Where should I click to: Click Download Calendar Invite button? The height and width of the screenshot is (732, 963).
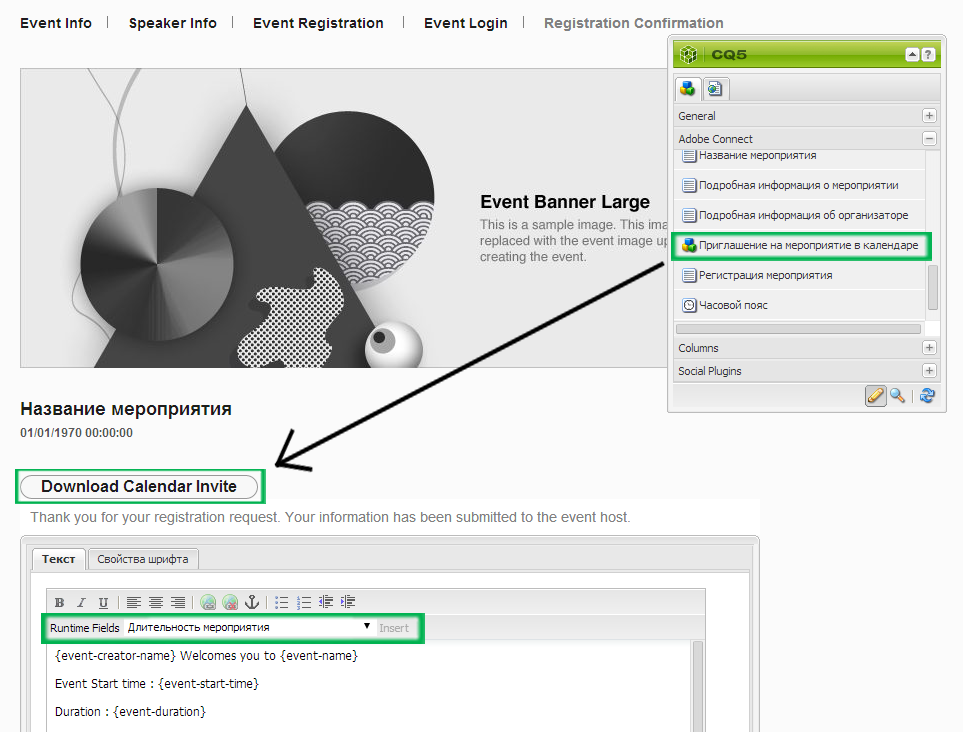[139, 486]
